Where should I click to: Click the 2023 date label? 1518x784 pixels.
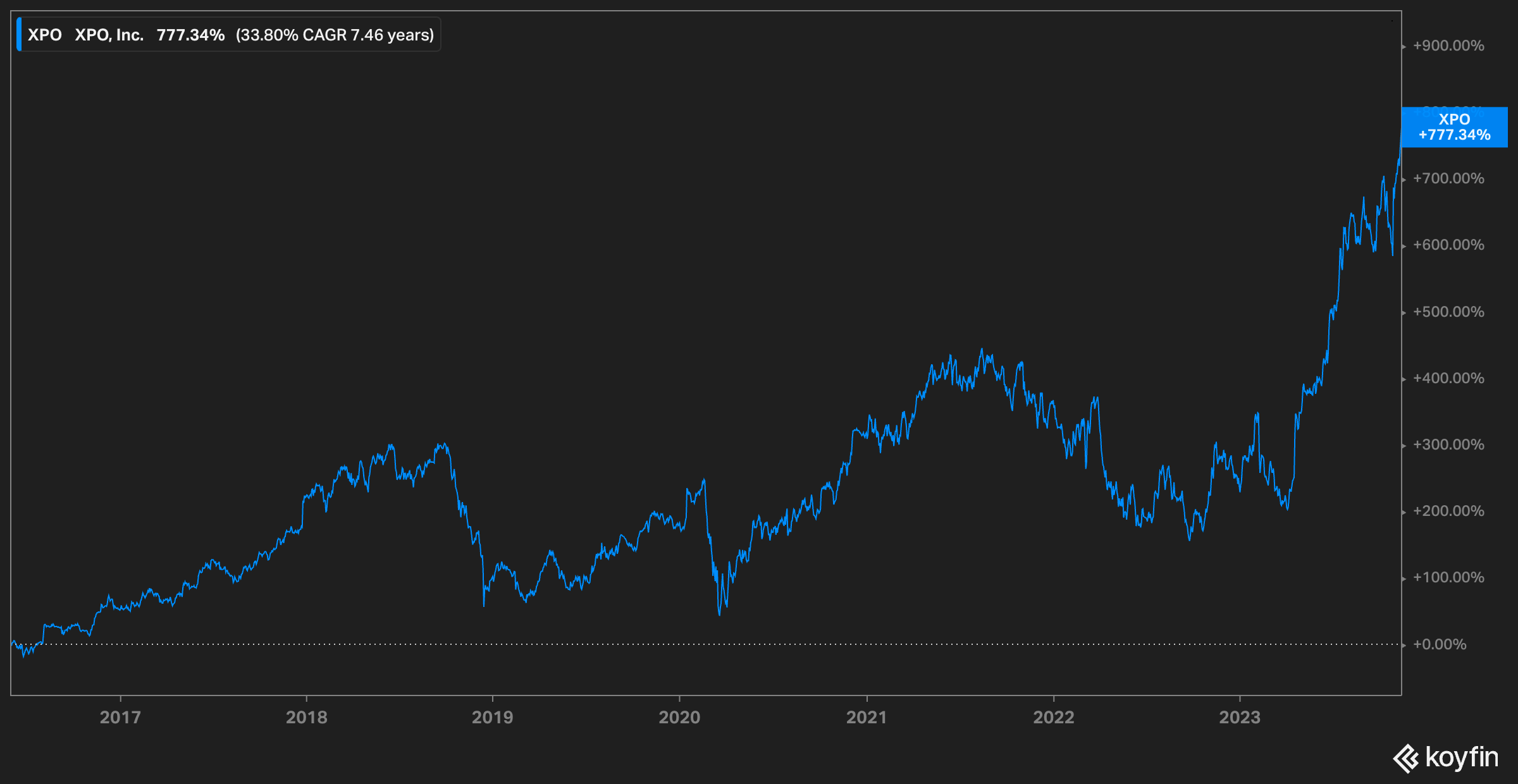[x=1240, y=718]
